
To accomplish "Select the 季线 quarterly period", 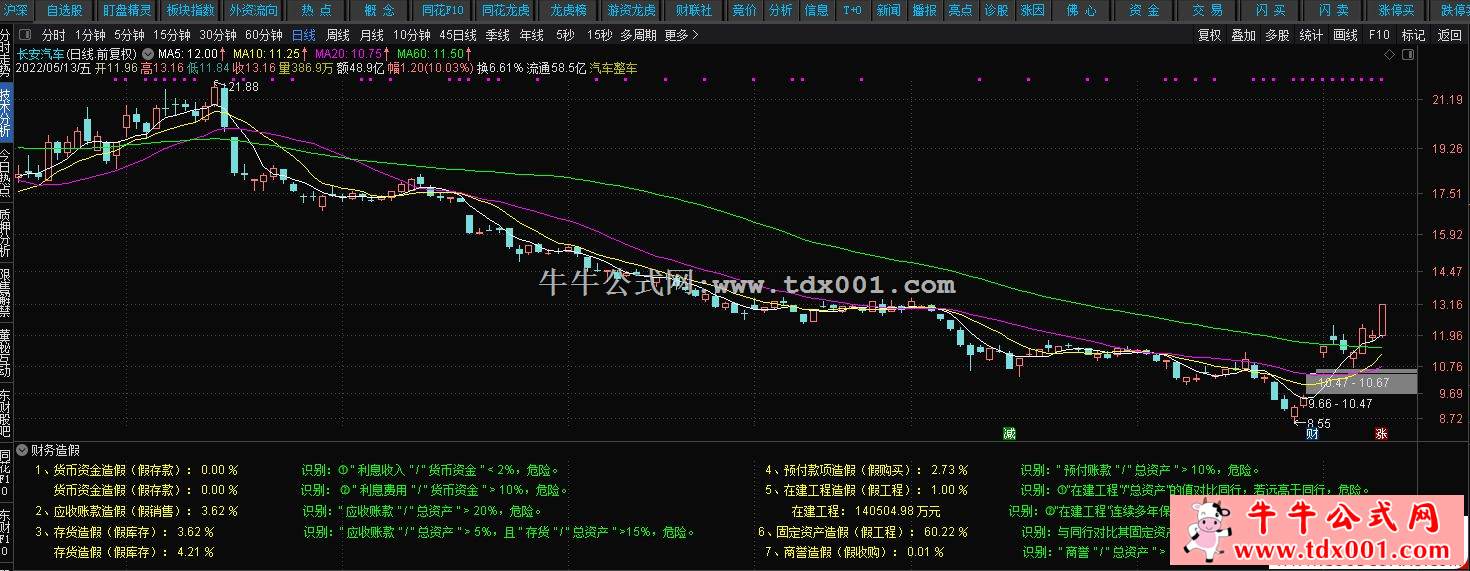I will 497,36.
